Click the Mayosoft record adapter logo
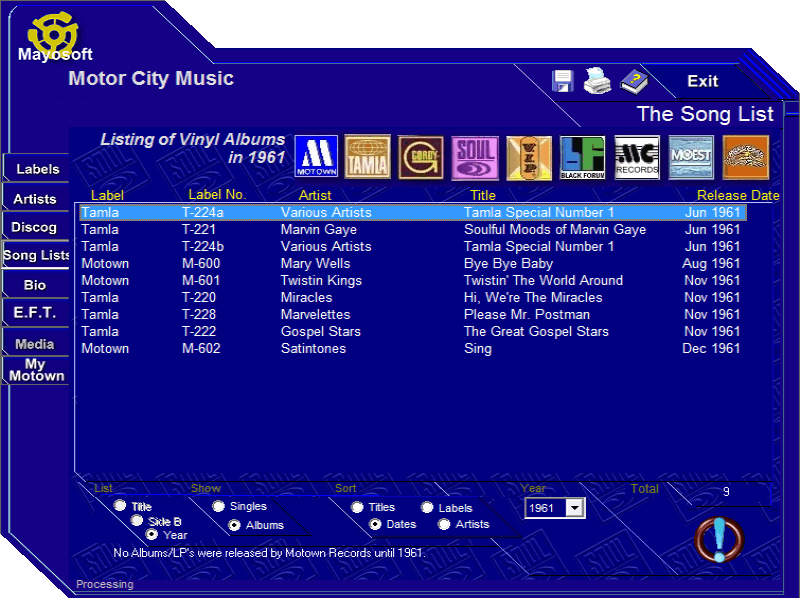This screenshot has height=600, width=800. [53, 35]
